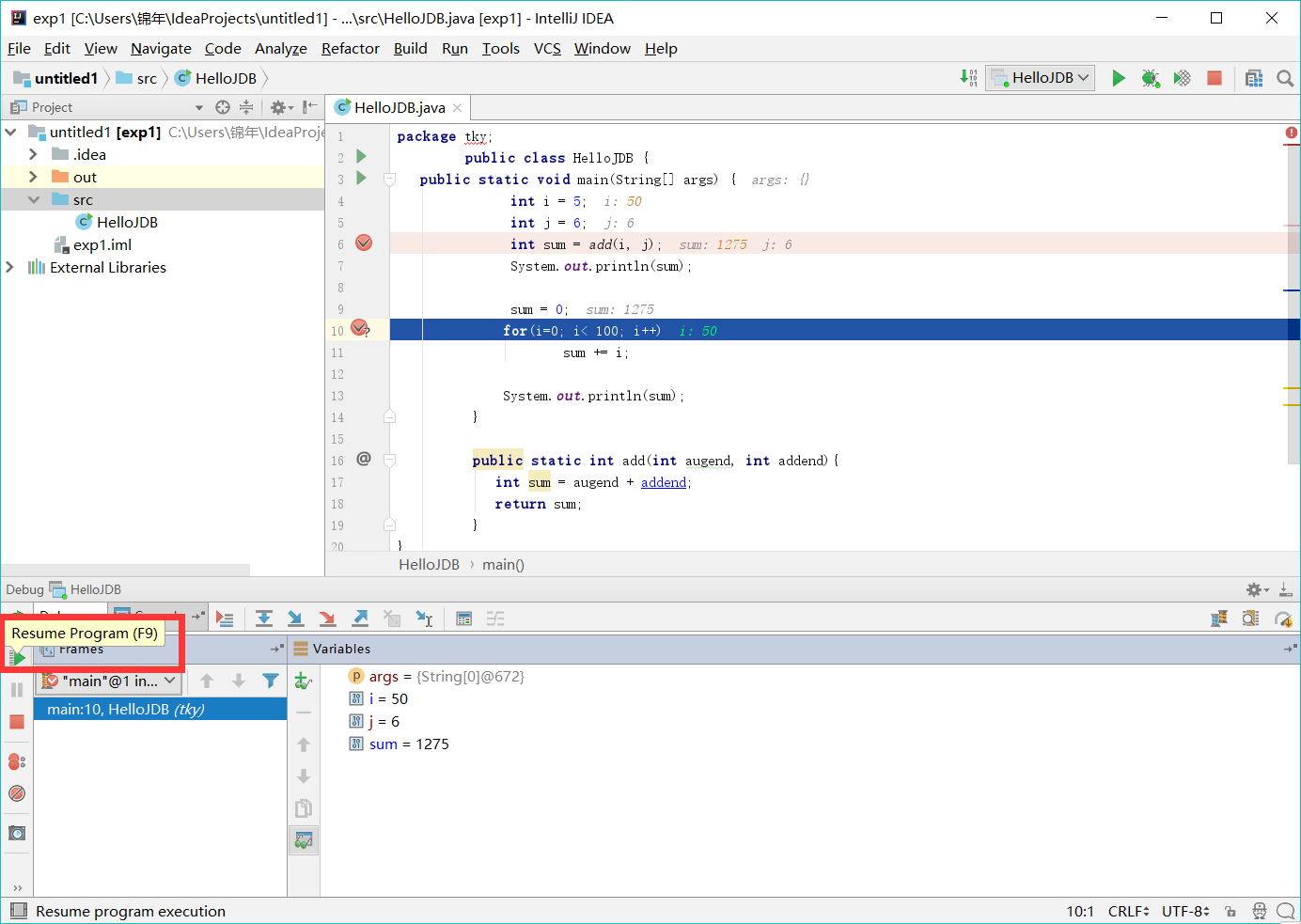Click main() in the editor breadcrumb
This screenshot has height=924, width=1301.
[503, 565]
